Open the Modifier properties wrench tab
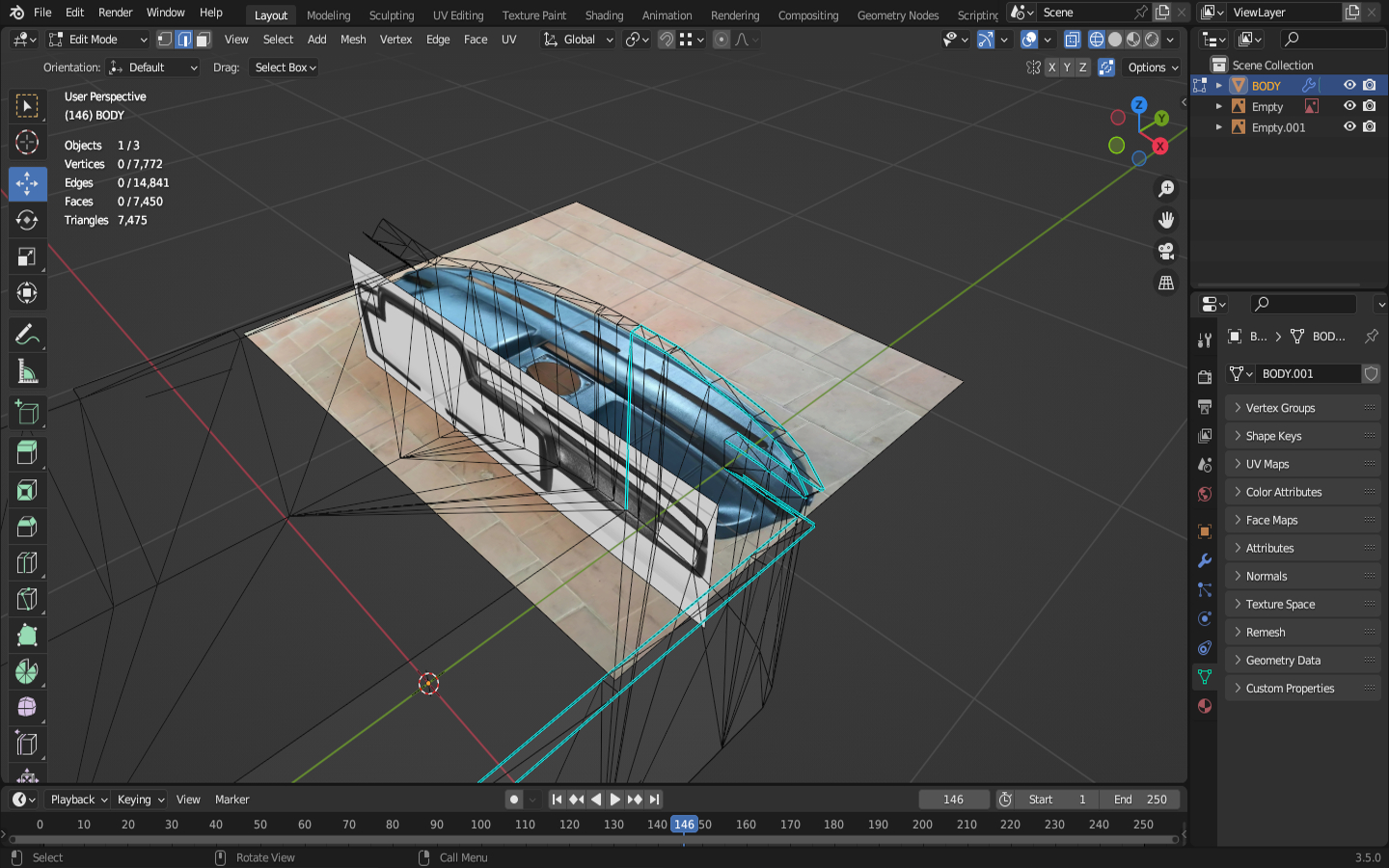Screen dimensions: 1389x868 point(1205,561)
